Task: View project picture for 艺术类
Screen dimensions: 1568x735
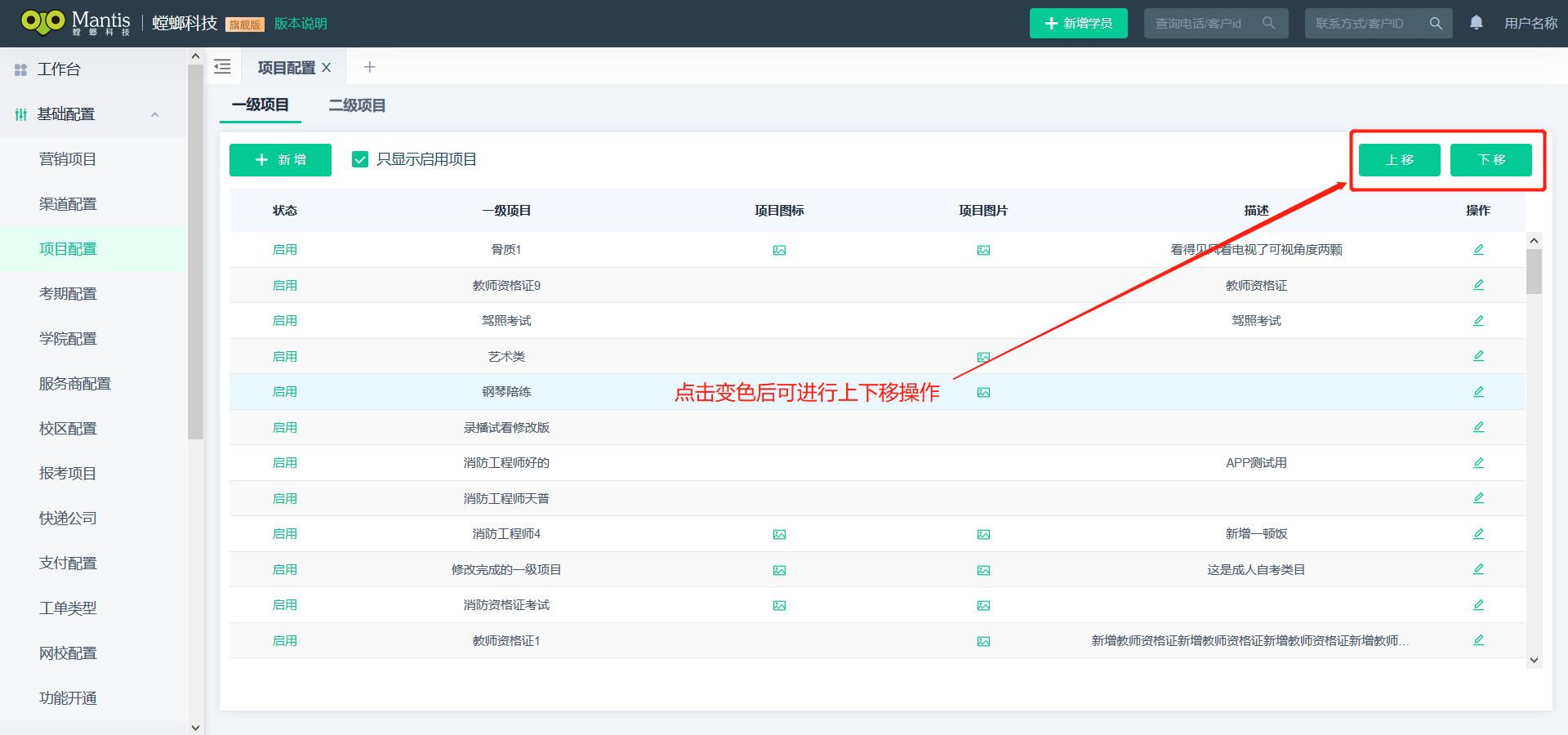Action: coord(983,357)
